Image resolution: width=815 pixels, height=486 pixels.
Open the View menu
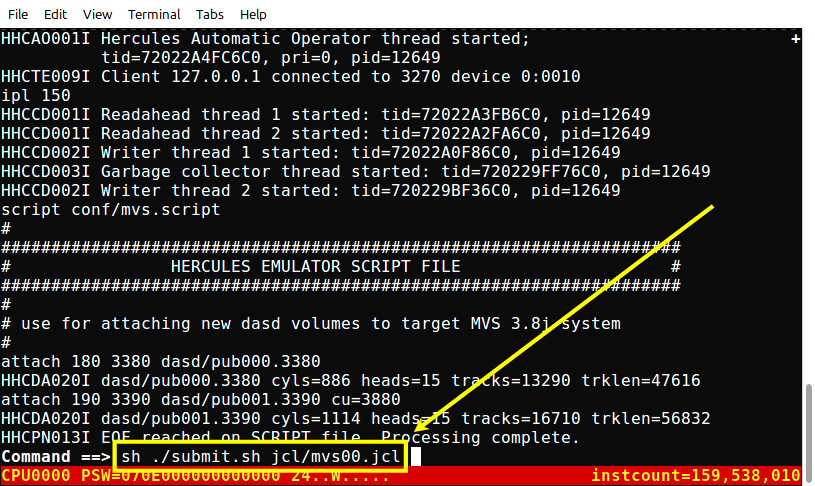pos(97,15)
